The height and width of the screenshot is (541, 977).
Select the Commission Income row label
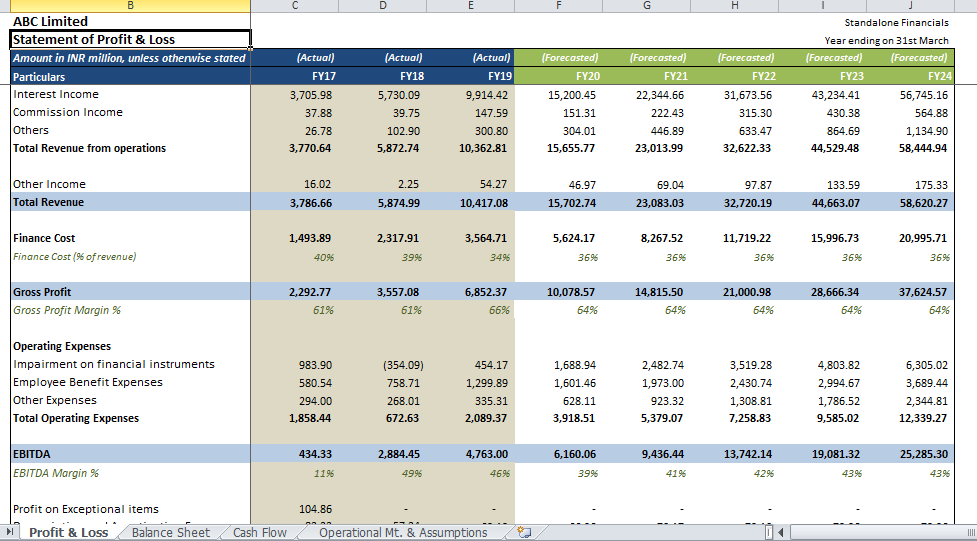[68, 112]
